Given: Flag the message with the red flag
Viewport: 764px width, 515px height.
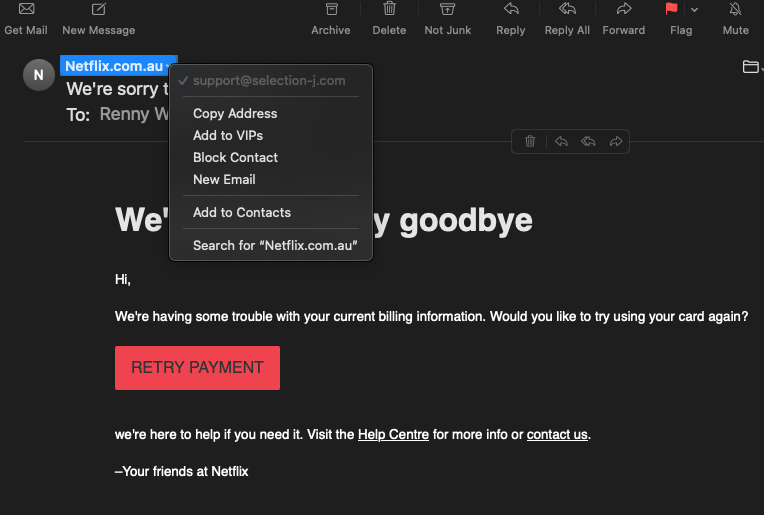Looking at the screenshot, I should (x=672, y=10).
